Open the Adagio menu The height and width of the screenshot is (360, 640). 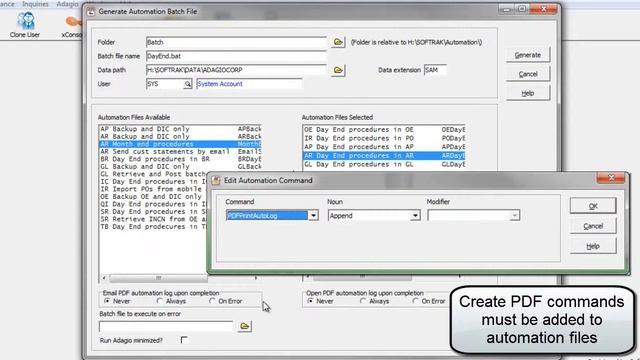point(67,4)
